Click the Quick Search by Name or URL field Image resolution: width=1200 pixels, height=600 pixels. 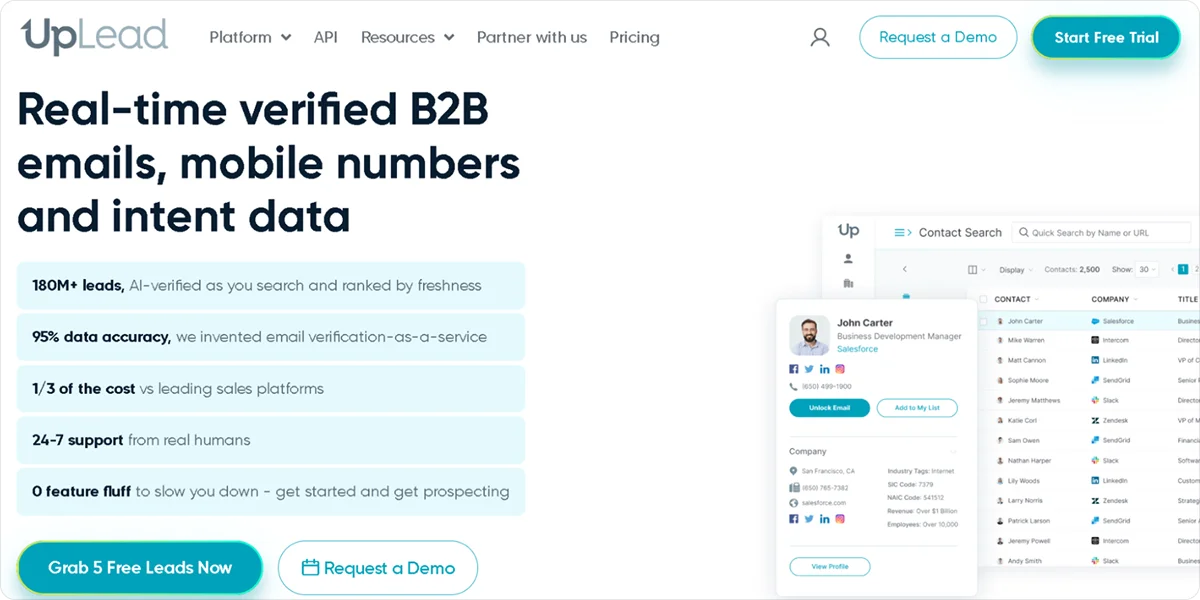[x=1103, y=232]
